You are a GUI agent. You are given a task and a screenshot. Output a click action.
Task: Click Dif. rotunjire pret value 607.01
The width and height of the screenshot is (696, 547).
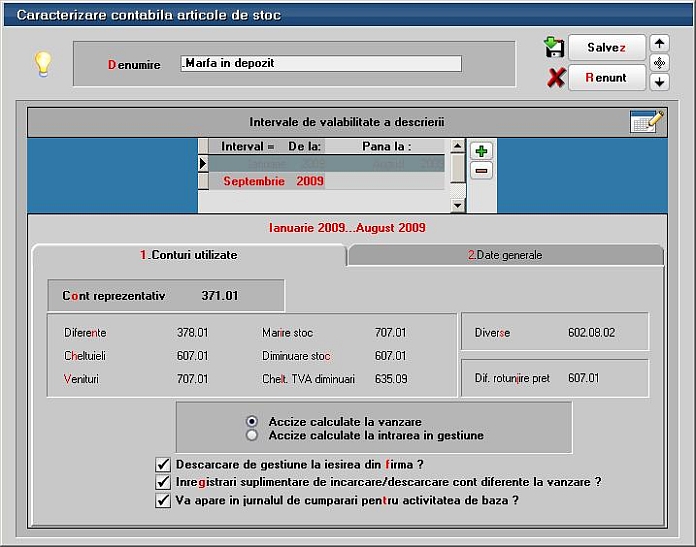(x=584, y=378)
